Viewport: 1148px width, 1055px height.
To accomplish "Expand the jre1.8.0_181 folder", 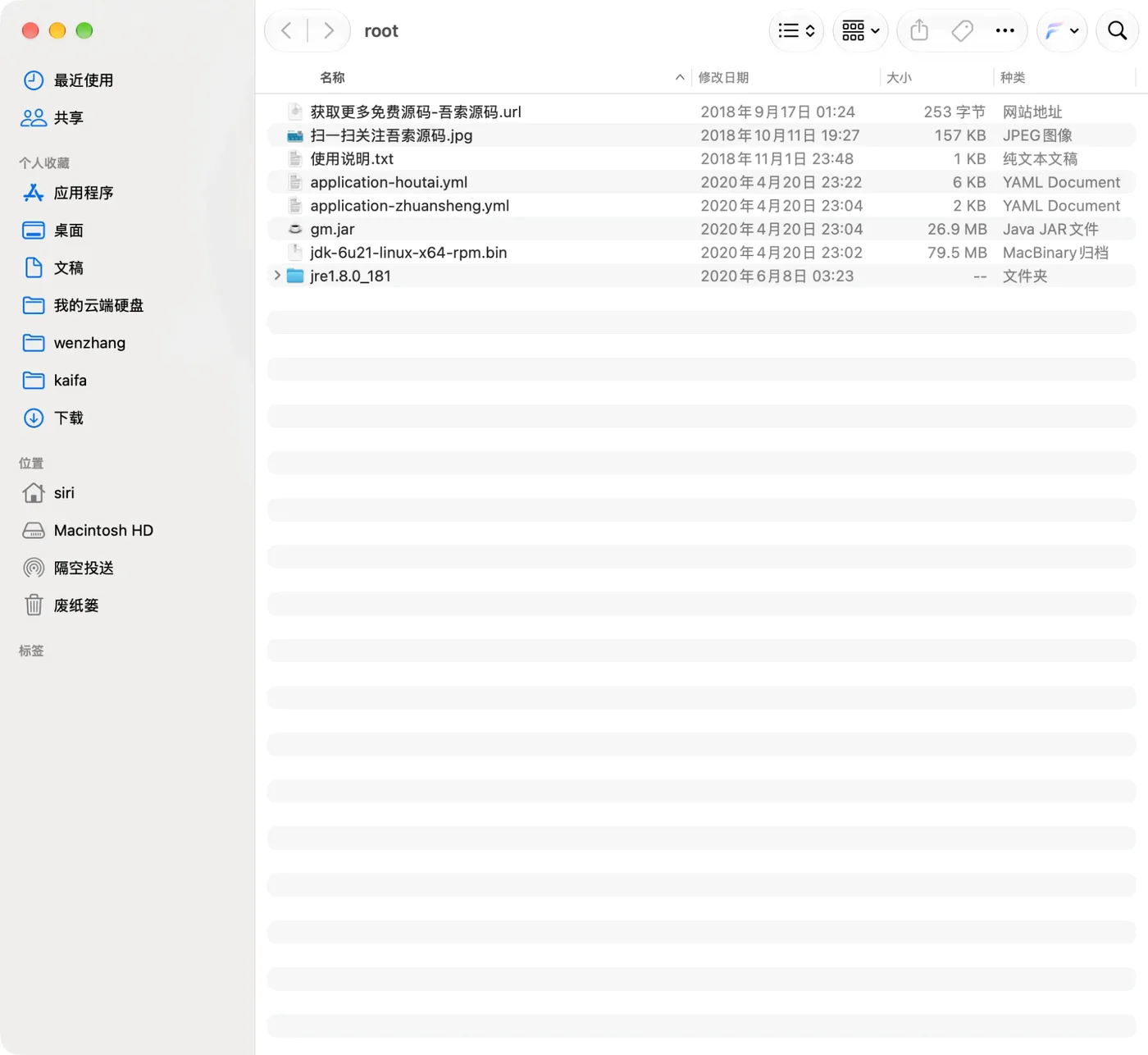I will pyautogui.click(x=277, y=276).
